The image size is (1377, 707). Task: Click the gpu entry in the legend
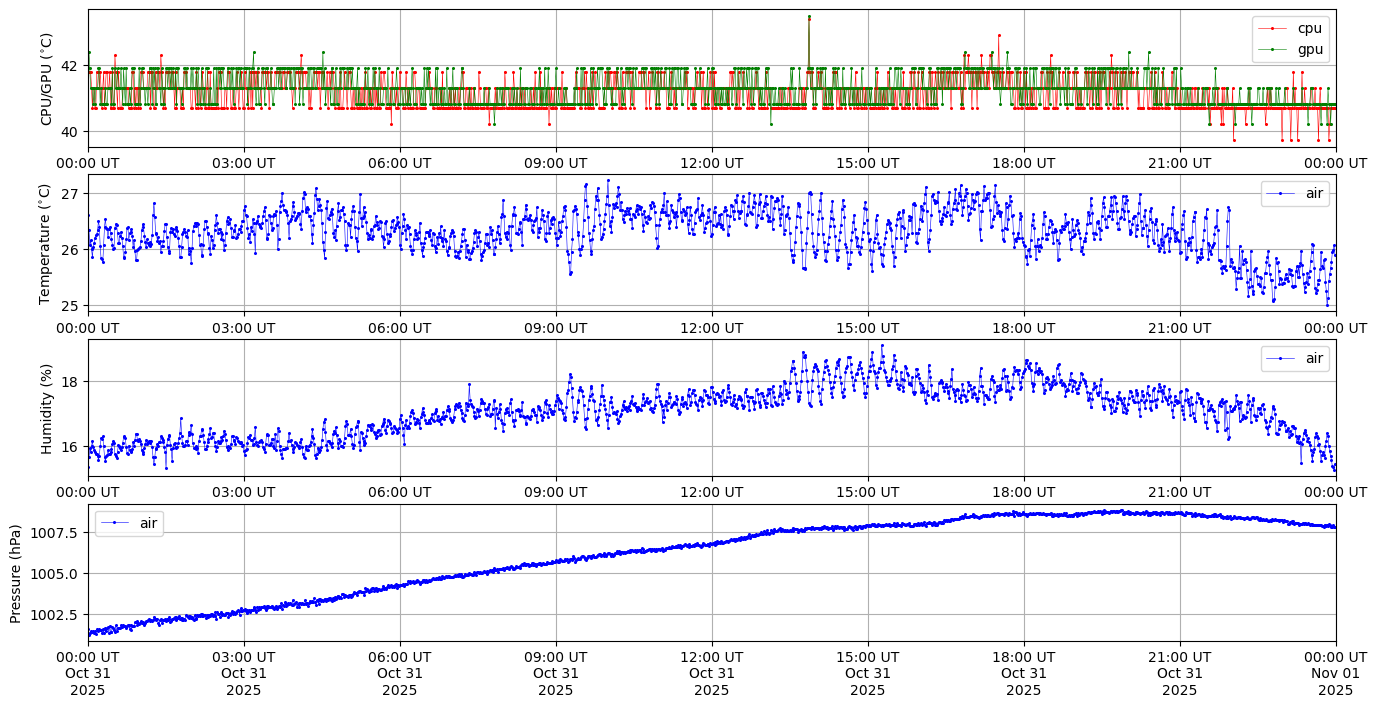1309,49
